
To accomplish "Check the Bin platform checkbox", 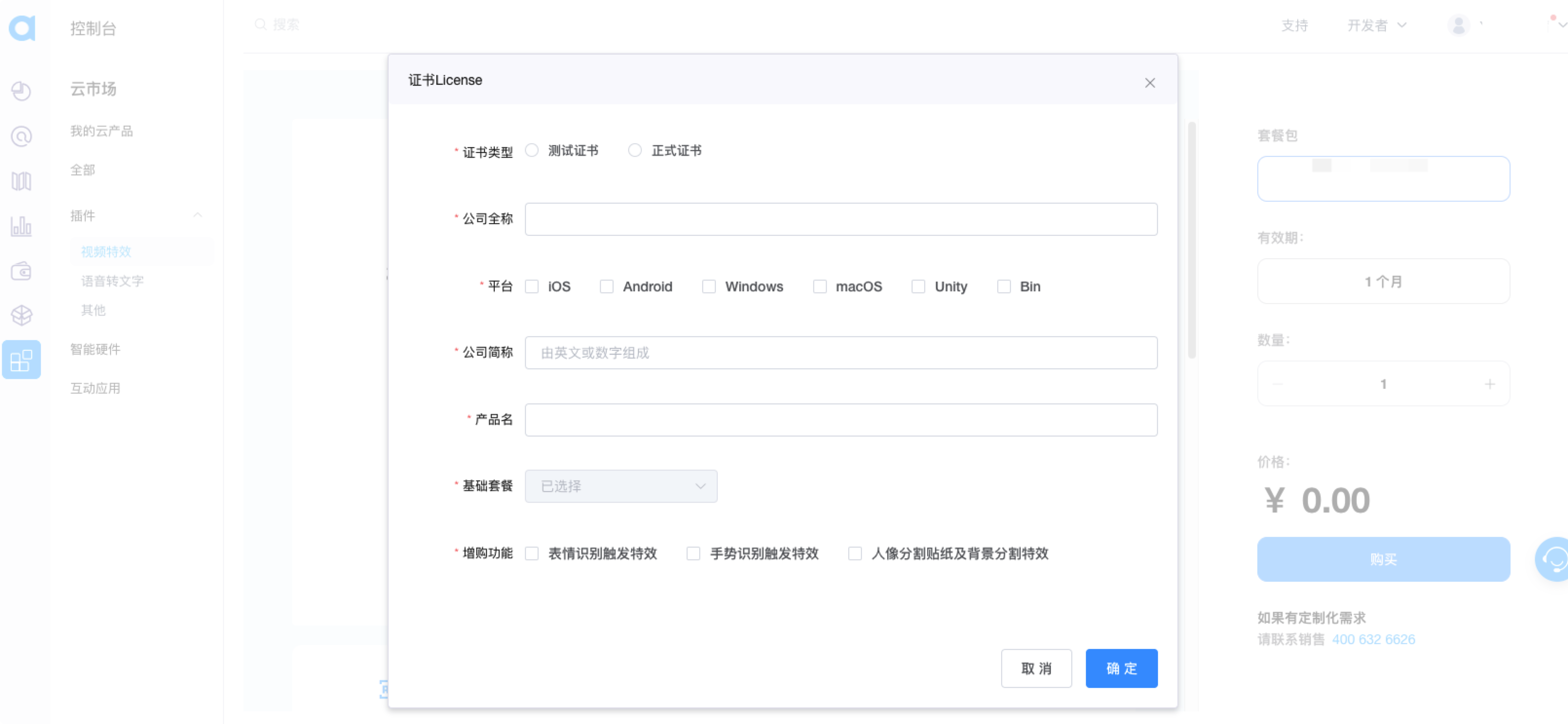I will tap(1004, 287).
